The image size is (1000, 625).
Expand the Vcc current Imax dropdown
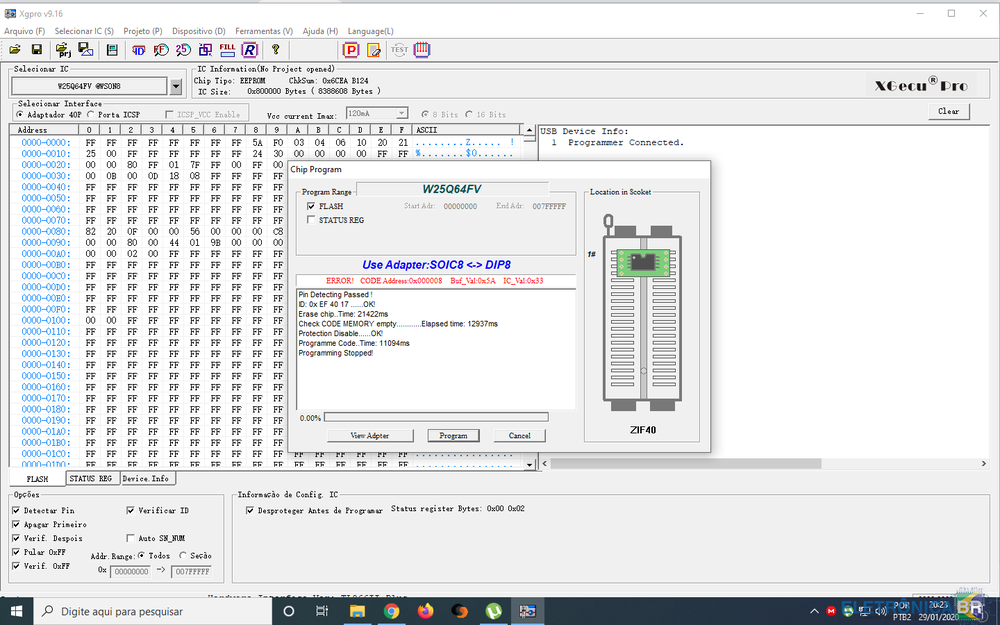pos(401,115)
